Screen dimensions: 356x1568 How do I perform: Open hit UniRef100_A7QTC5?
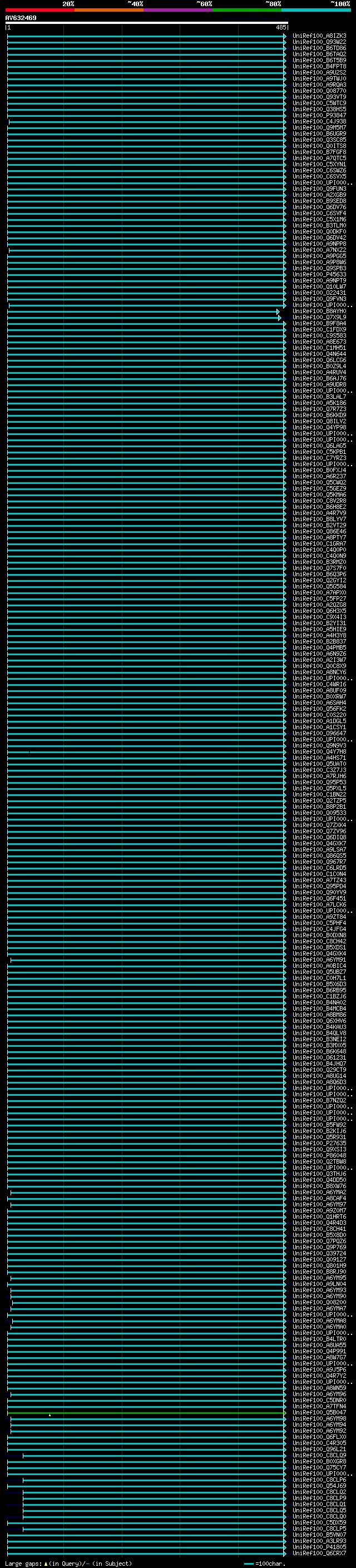319,159
